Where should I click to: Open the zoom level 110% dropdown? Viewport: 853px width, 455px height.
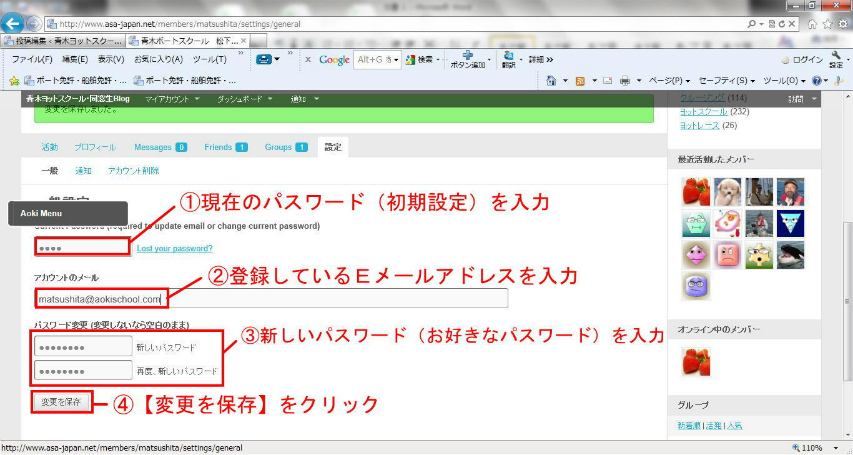(x=836, y=448)
